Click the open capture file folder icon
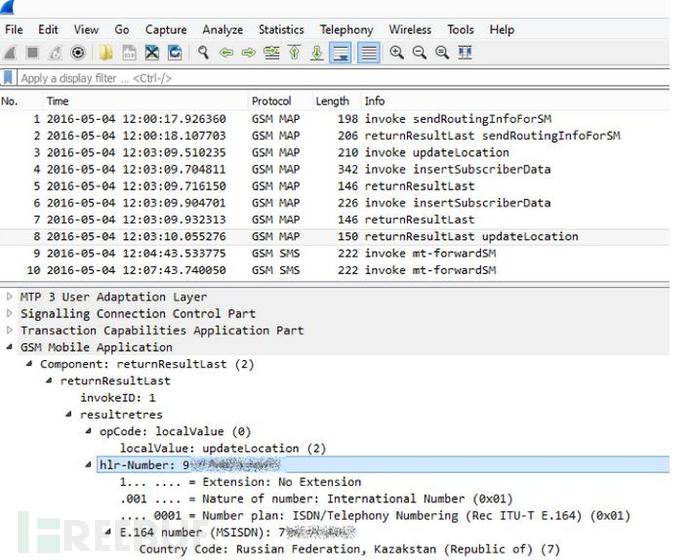The width and height of the screenshot is (690, 560). [x=105, y=53]
